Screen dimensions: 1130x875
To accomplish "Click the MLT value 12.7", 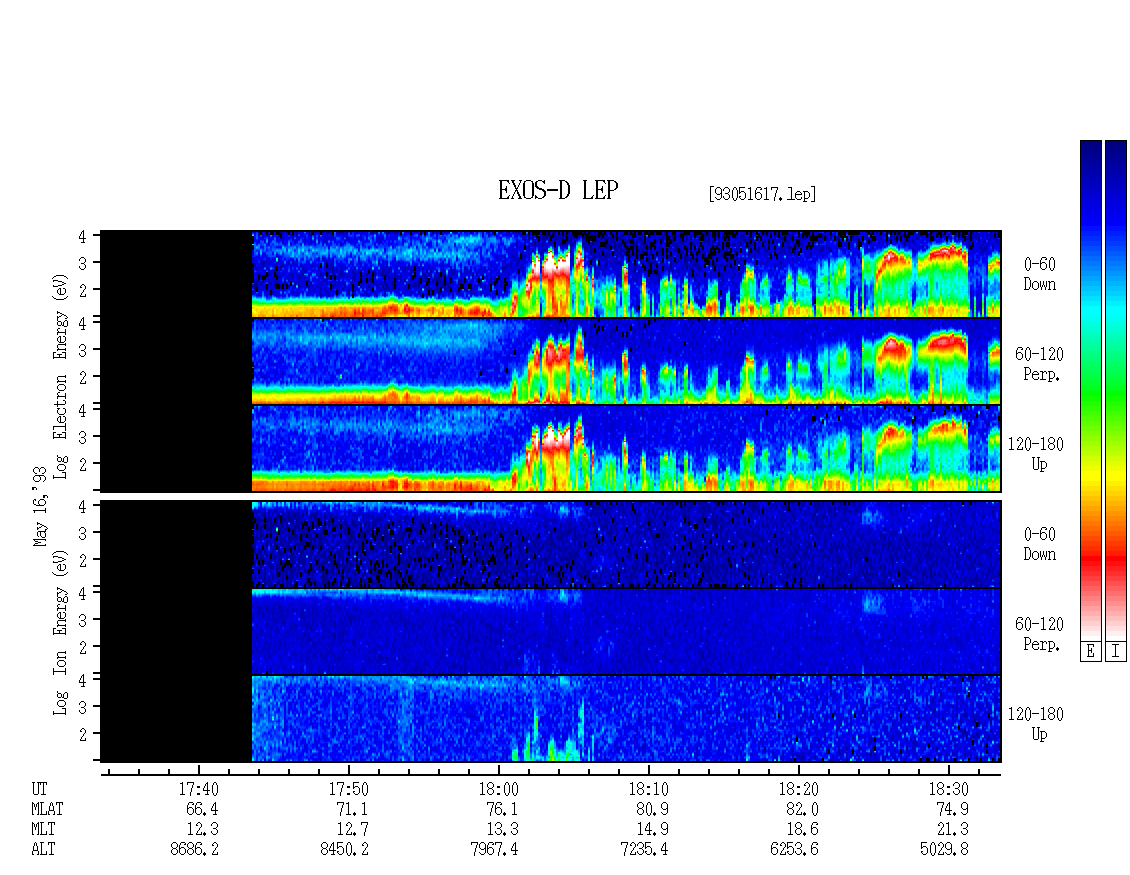I will 352,830.
